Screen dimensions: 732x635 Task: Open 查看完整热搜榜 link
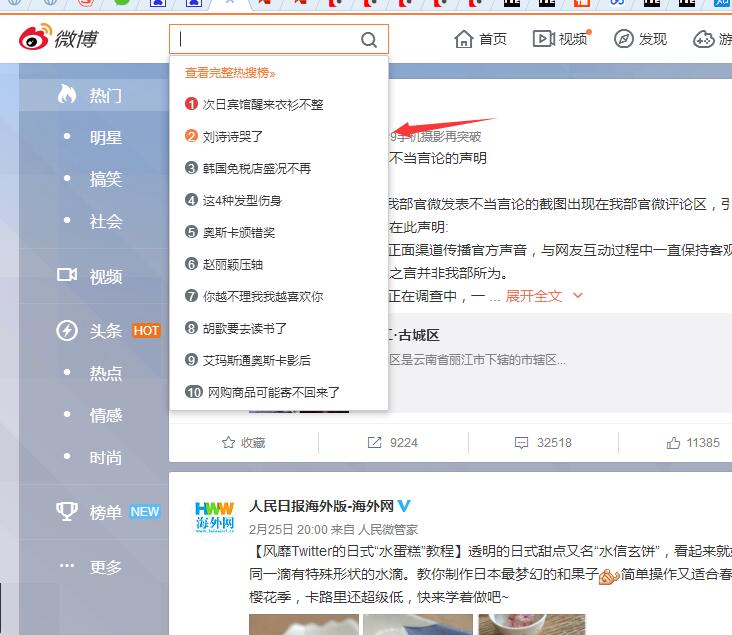click(x=230, y=73)
